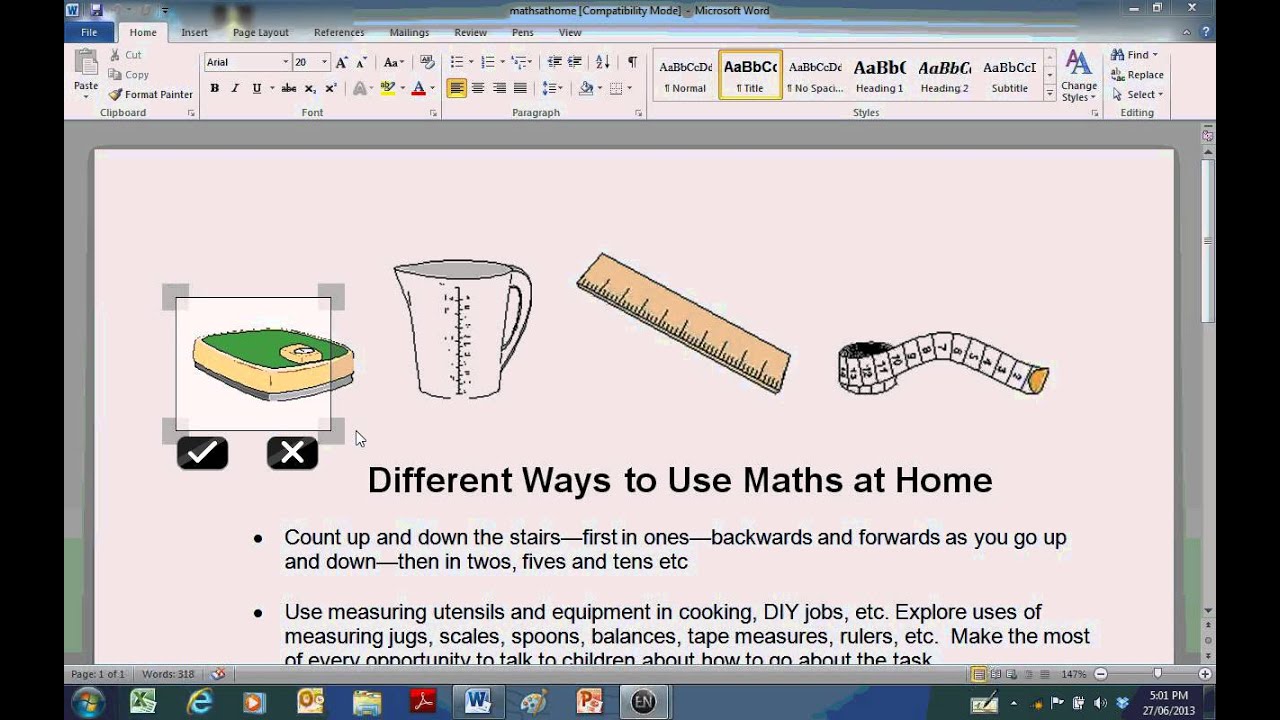Click the zoom slider handle

coord(1157,674)
